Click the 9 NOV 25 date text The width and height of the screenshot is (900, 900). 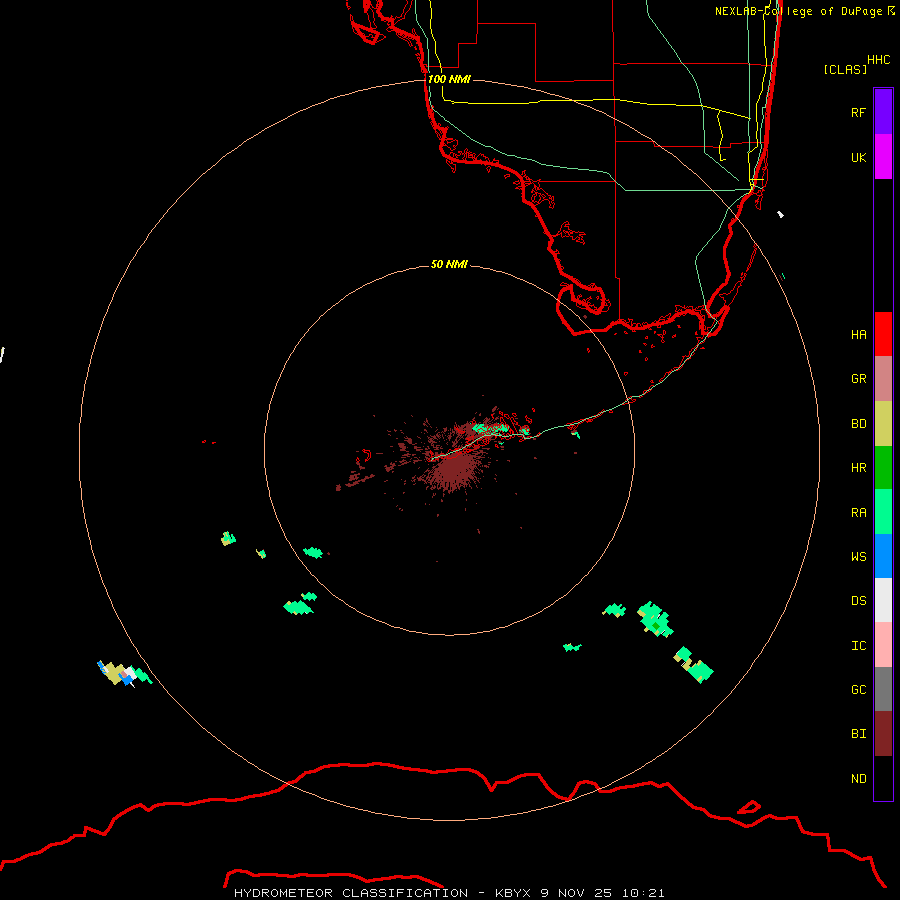[577, 893]
